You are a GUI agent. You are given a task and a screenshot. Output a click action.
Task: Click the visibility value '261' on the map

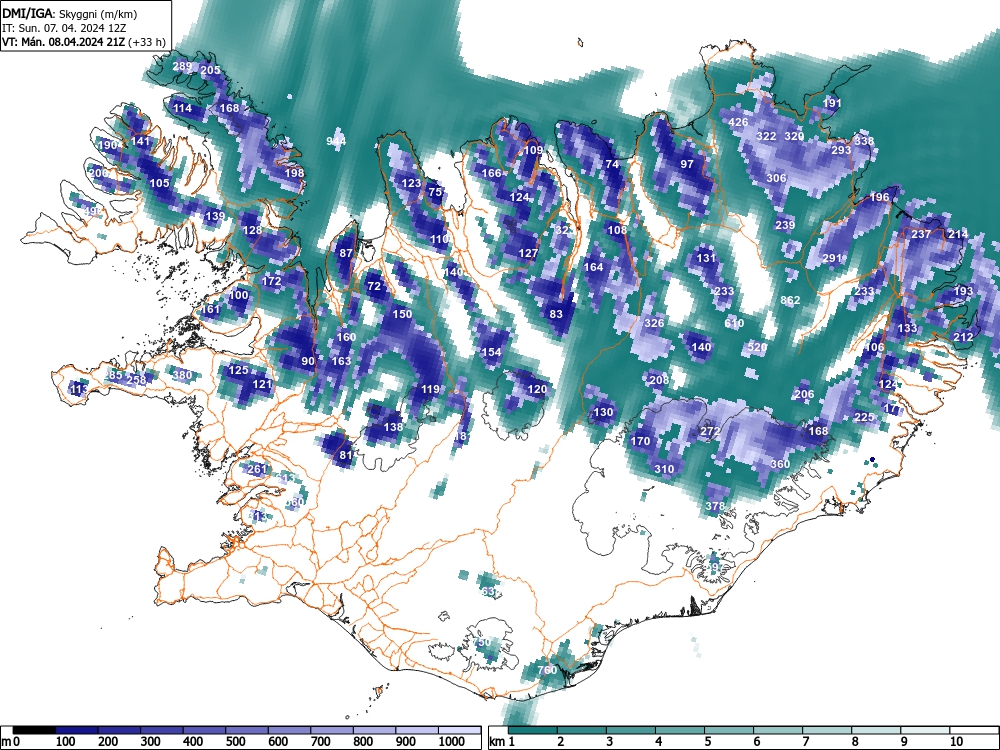[257, 469]
